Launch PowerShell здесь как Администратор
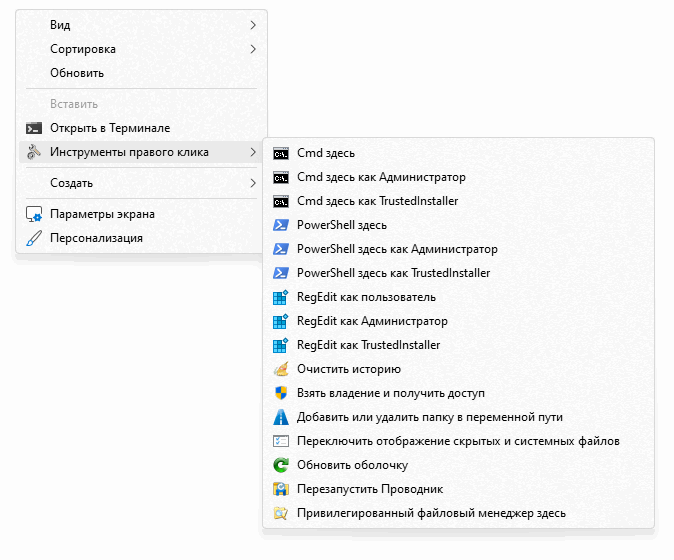Image resolution: width=674 pixels, height=560 pixels. [458, 249]
